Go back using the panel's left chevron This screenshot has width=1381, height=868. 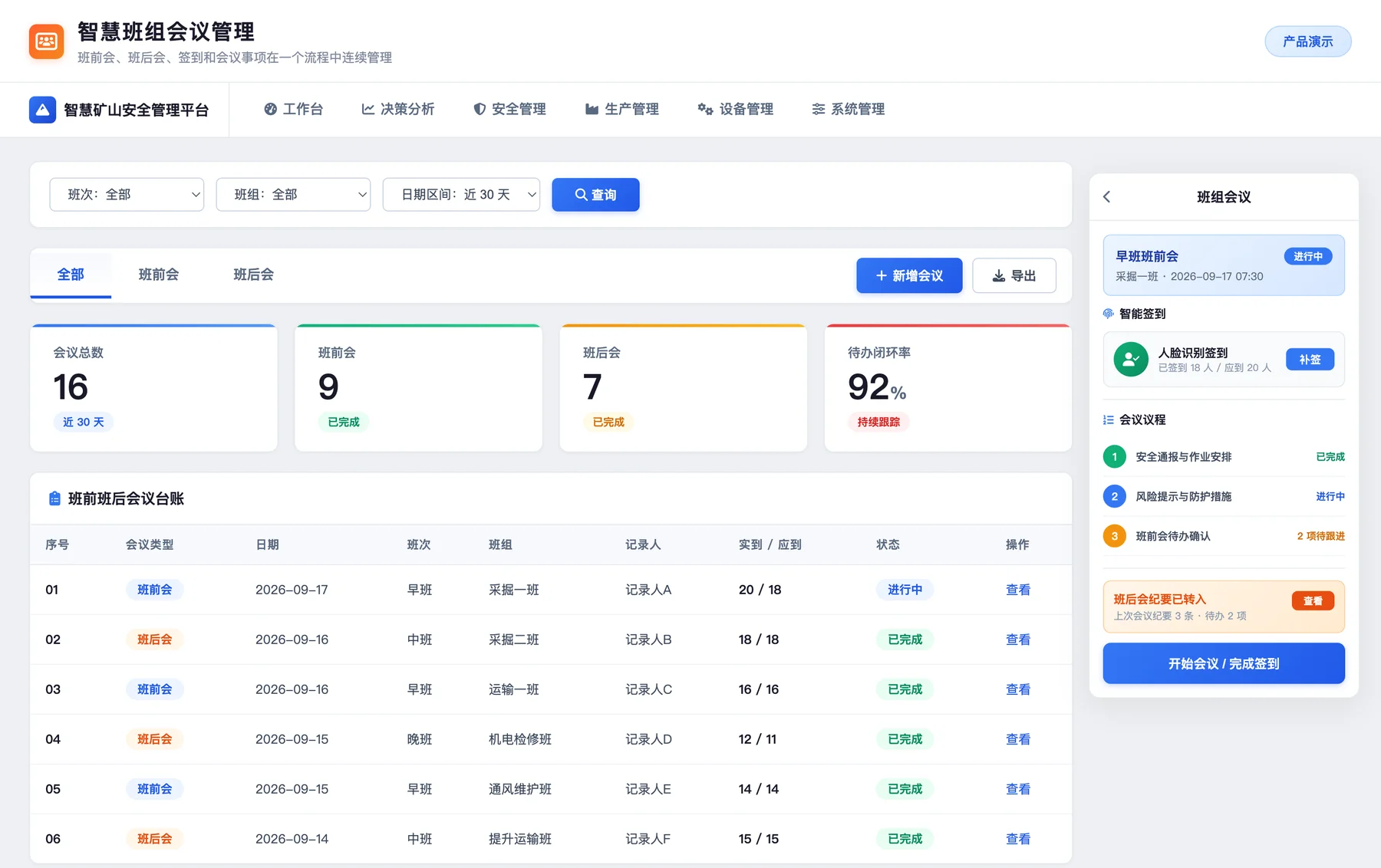pyautogui.click(x=1106, y=197)
